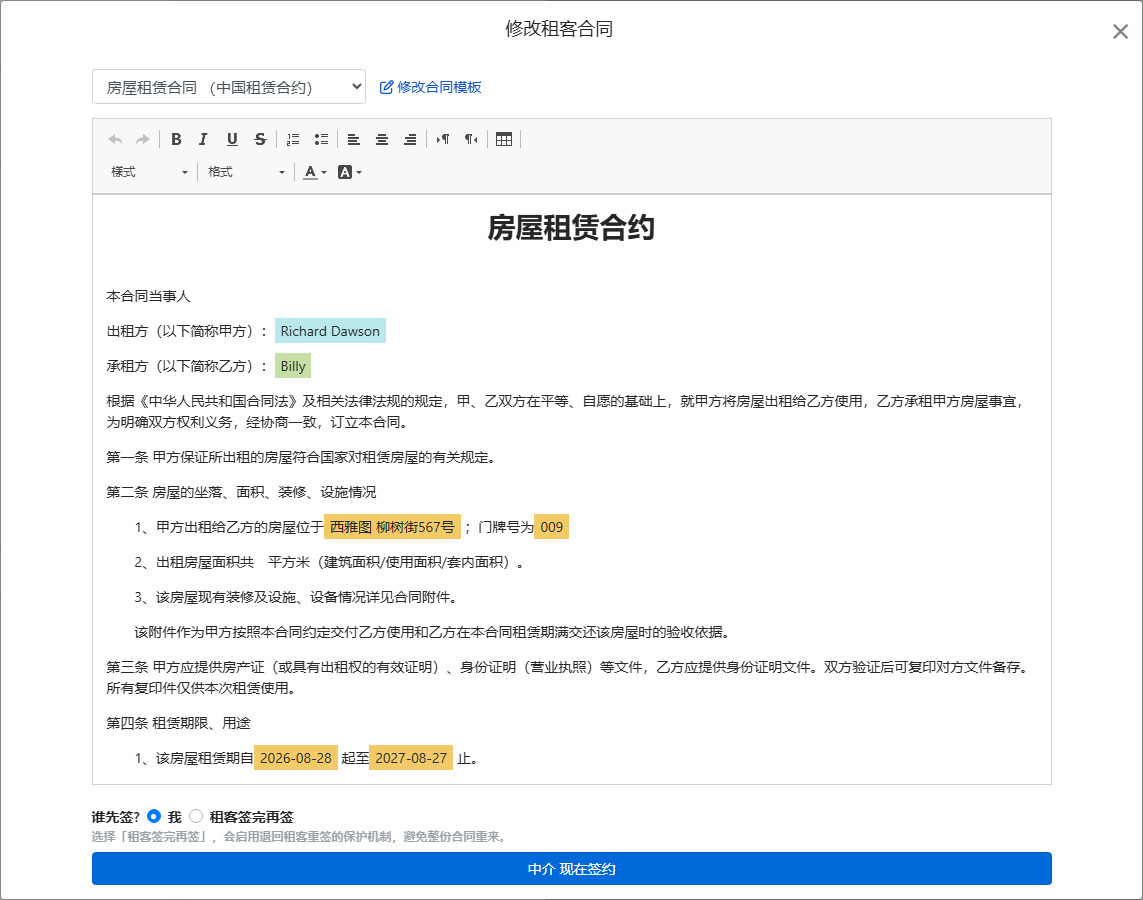The height and width of the screenshot is (900, 1143).
Task: Click the 根据《中华人民共和国合同法》 paragraph
Action: pos(567,411)
